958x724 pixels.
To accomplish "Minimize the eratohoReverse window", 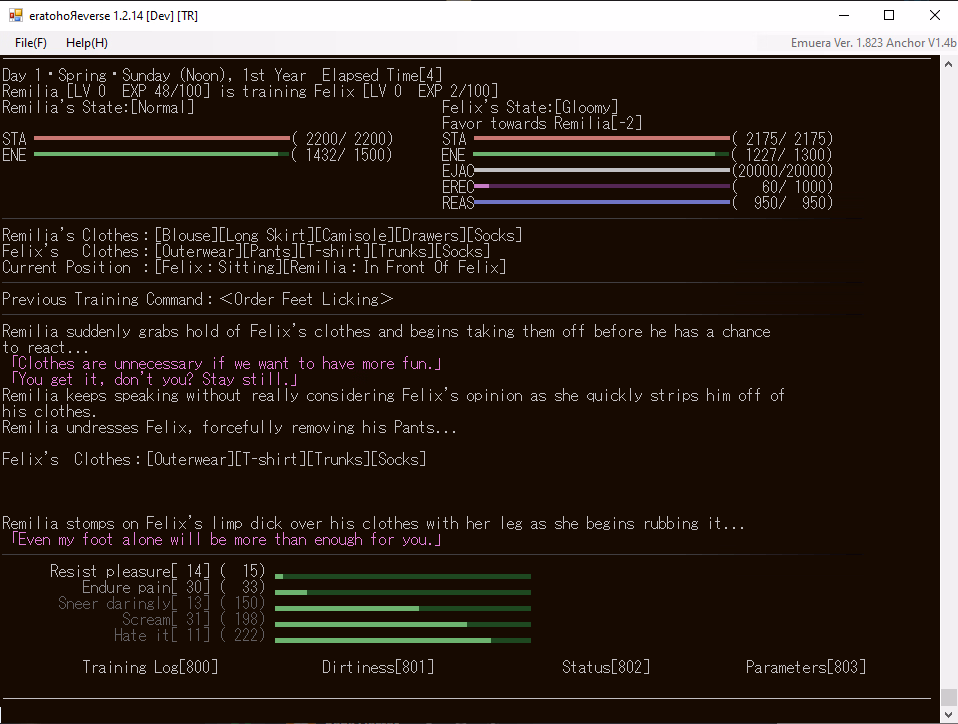I will [x=844, y=15].
